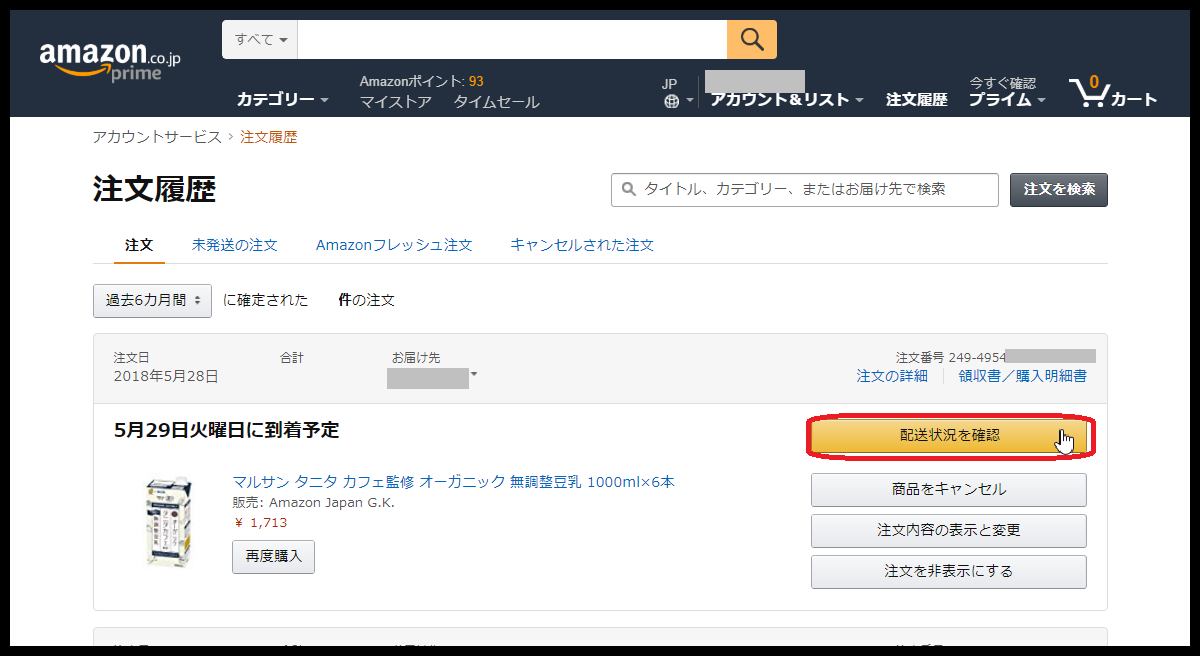The height and width of the screenshot is (656, 1200).
Task: Select the キャンセルされた注文 tab
Action: point(581,245)
